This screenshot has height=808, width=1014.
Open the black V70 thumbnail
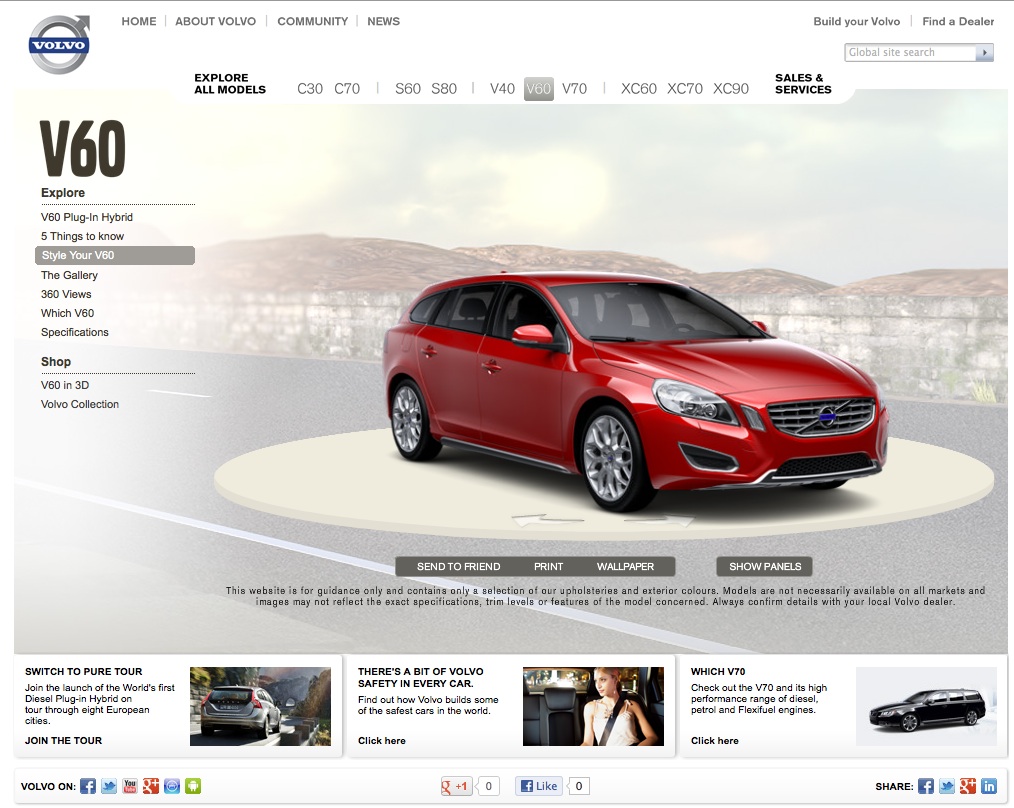pos(926,706)
